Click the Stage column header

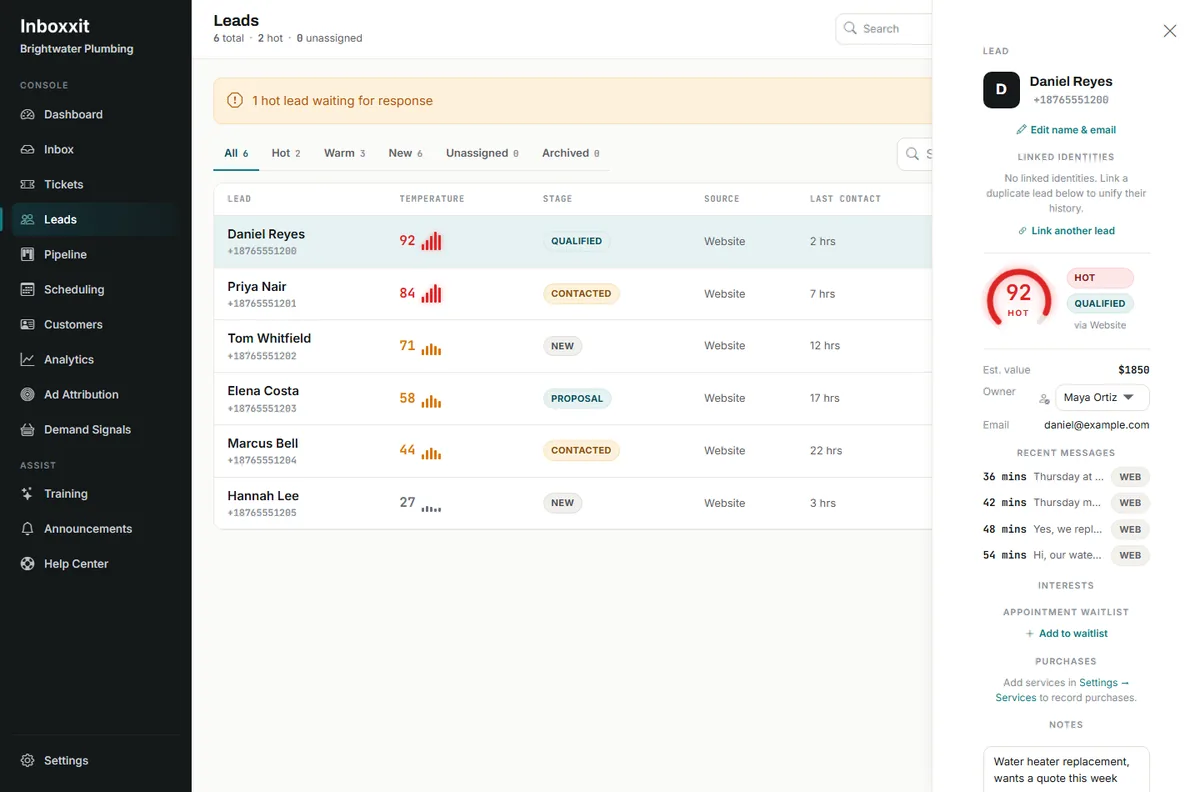[557, 199]
